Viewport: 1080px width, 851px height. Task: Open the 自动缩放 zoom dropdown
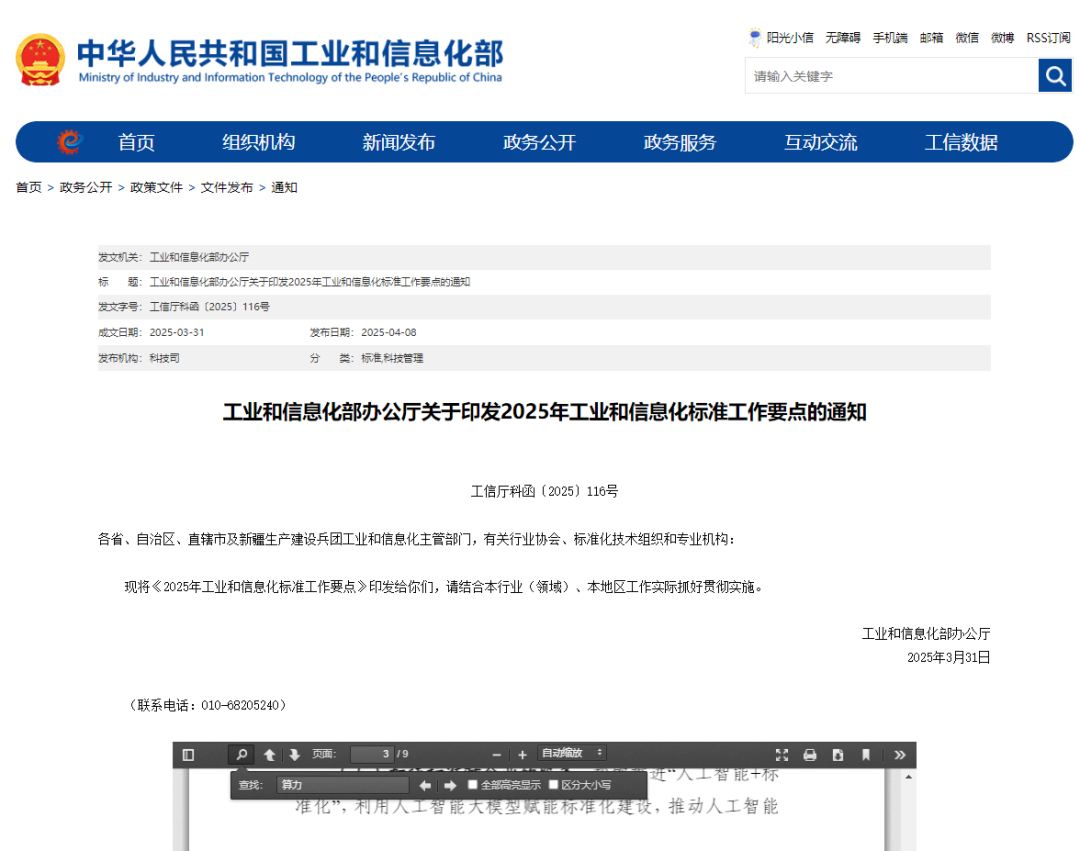[x=571, y=754]
